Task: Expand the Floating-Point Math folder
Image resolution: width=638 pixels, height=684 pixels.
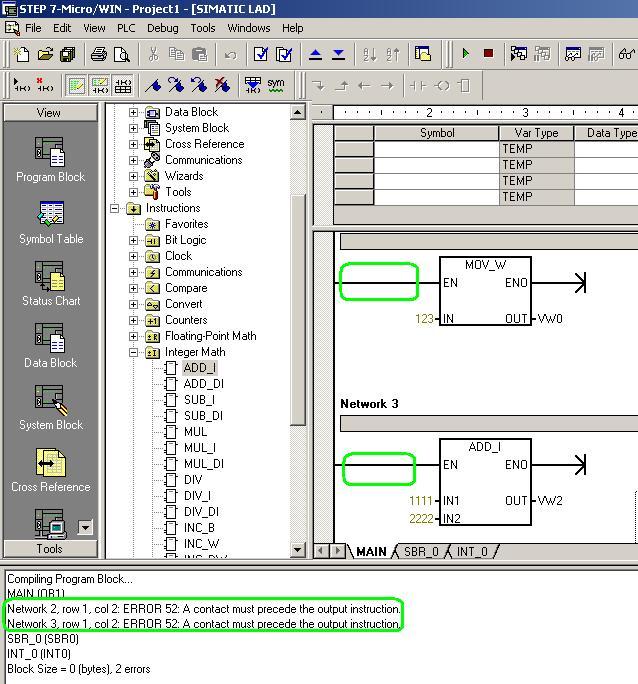Action: (x=133, y=336)
